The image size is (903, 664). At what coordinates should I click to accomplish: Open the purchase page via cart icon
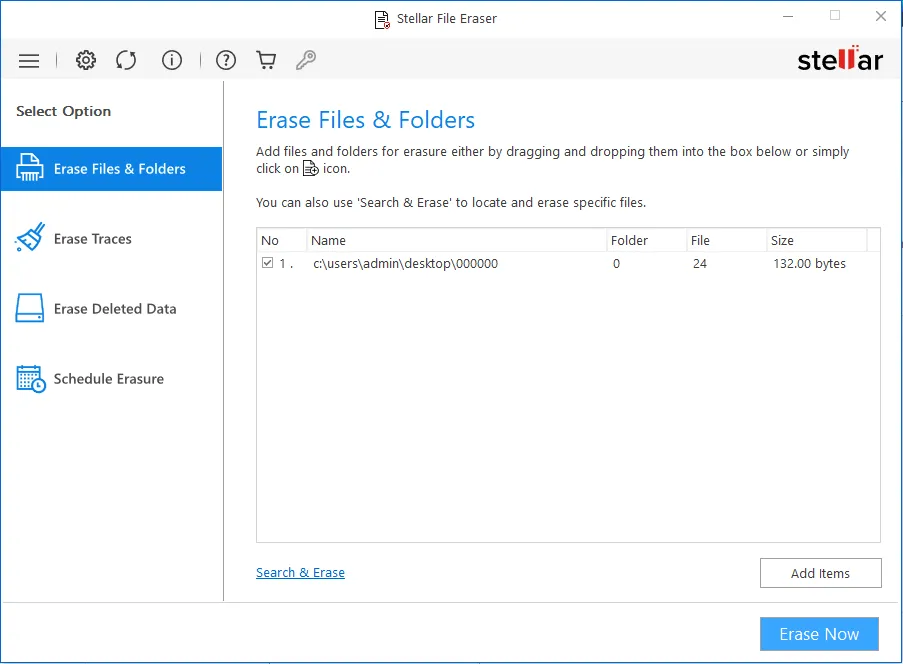click(x=266, y=60)
